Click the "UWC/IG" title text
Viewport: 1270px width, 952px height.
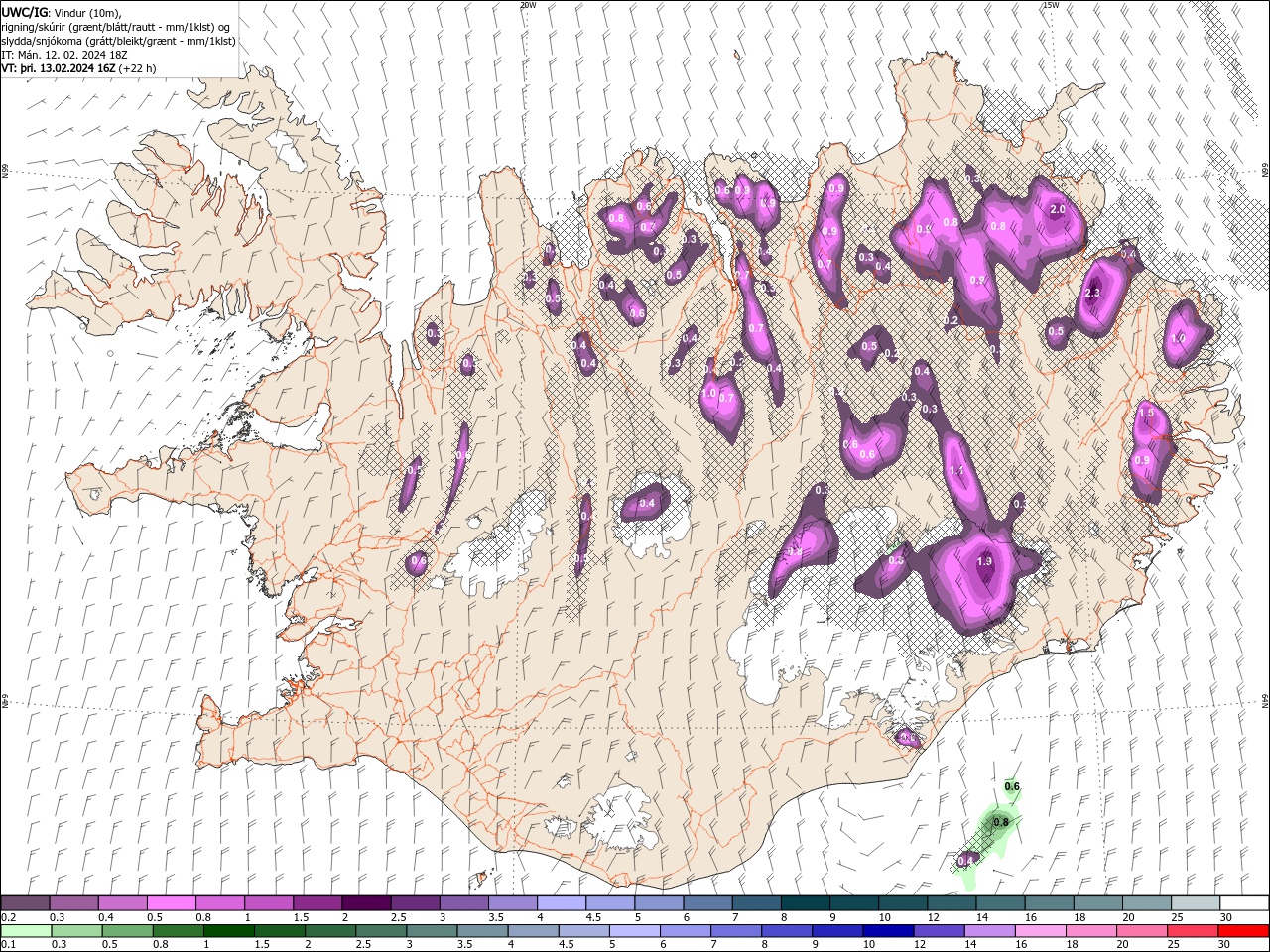24,12
